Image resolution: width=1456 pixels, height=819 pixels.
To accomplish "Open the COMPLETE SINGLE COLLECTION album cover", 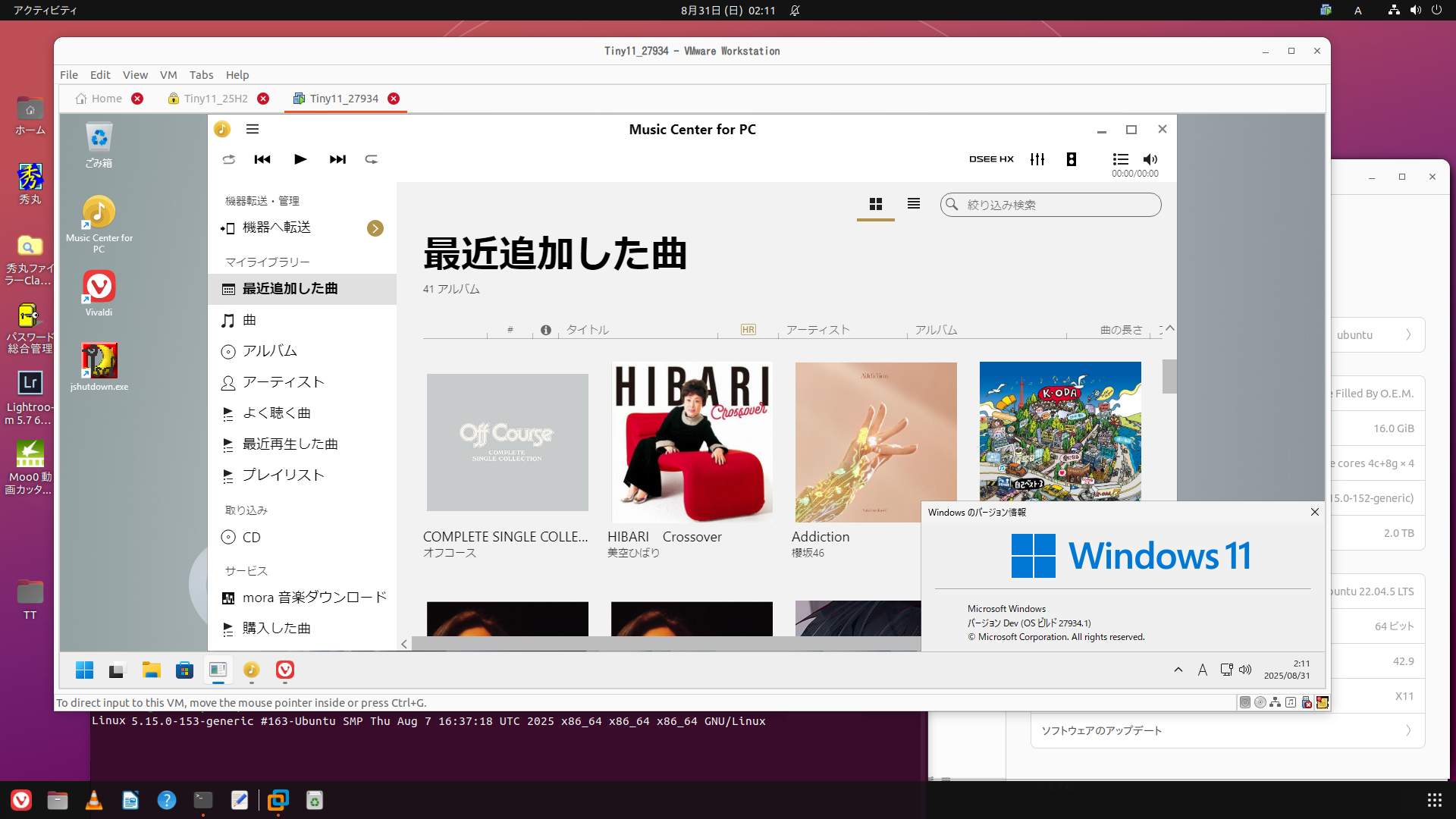I will point(507,442).
